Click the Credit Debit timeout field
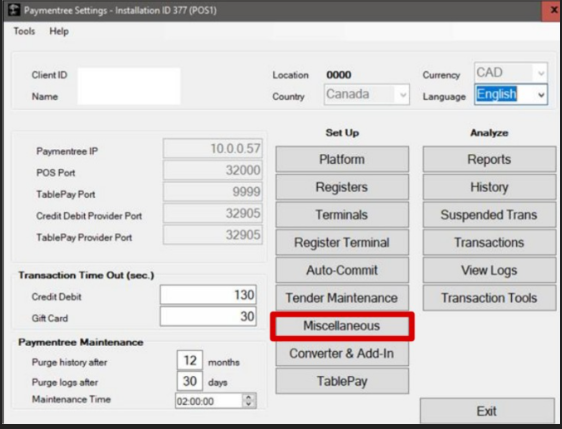Image resolution: width=562 pixels, height=429 pixels. point(208,295)
